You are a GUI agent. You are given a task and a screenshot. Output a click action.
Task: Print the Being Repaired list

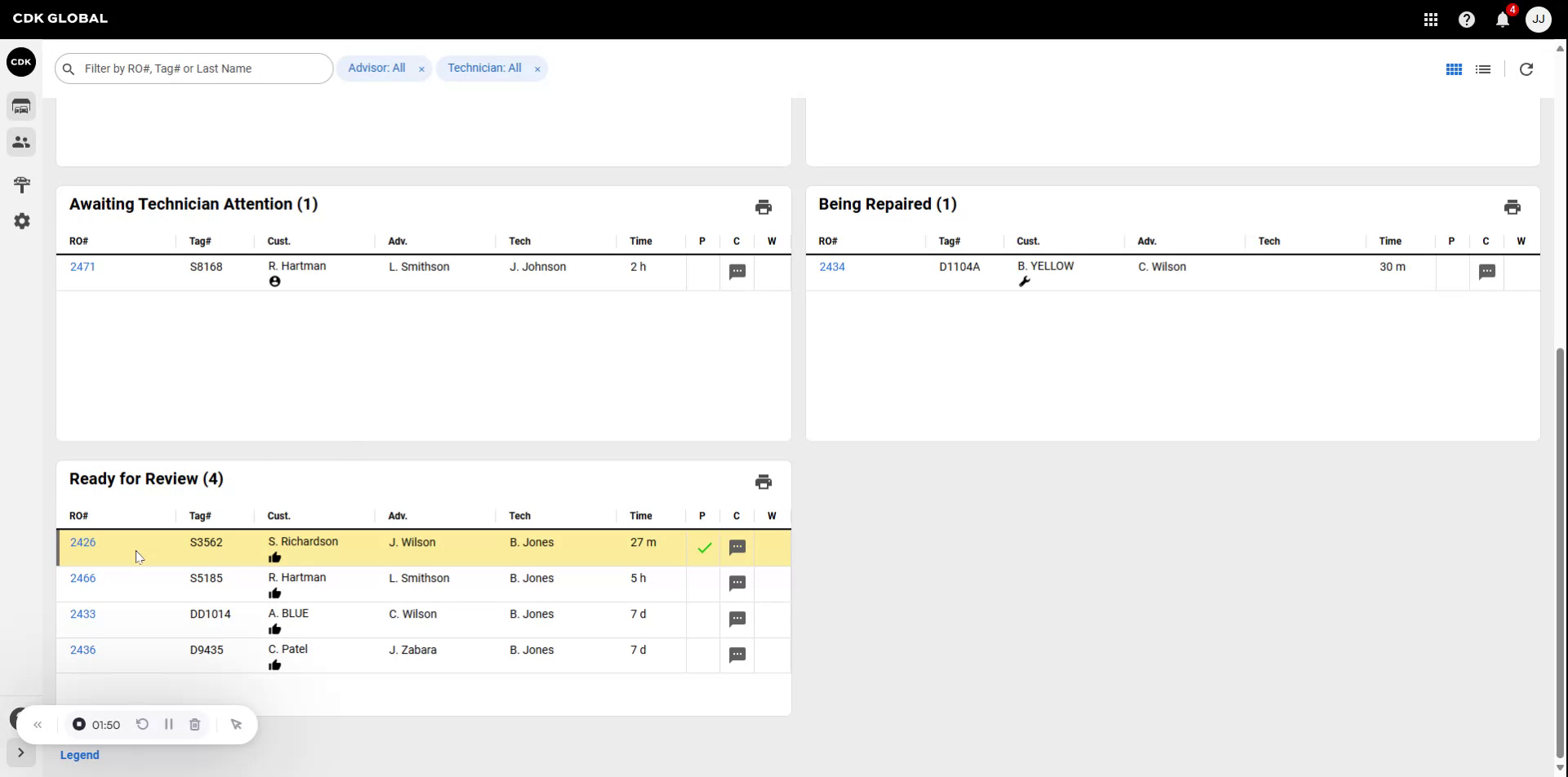1512,206
